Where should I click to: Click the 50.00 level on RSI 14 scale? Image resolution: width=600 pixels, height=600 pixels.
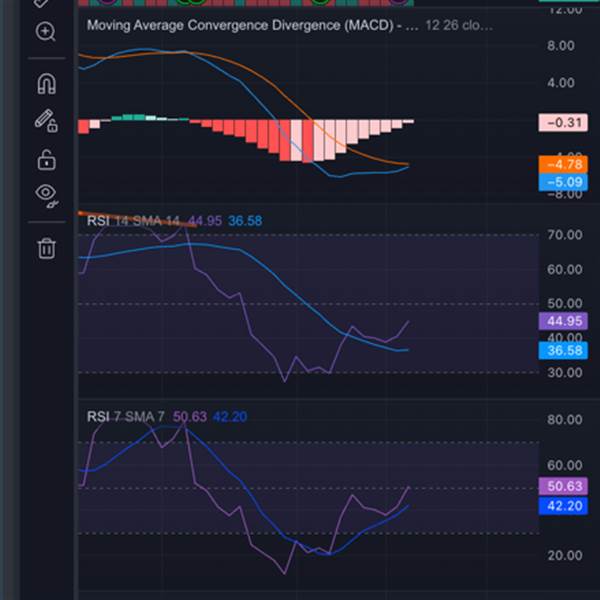[x=565, y=304]
